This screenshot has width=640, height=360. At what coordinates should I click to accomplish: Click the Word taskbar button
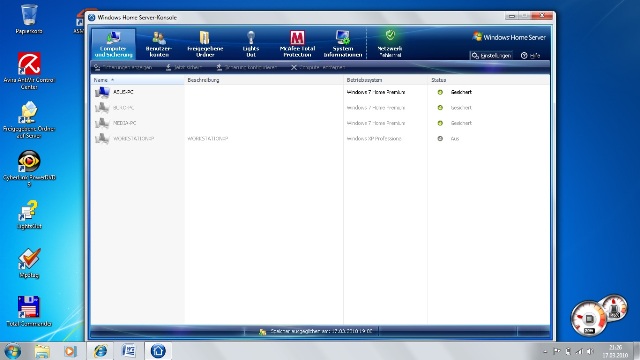tap(129, 351)
